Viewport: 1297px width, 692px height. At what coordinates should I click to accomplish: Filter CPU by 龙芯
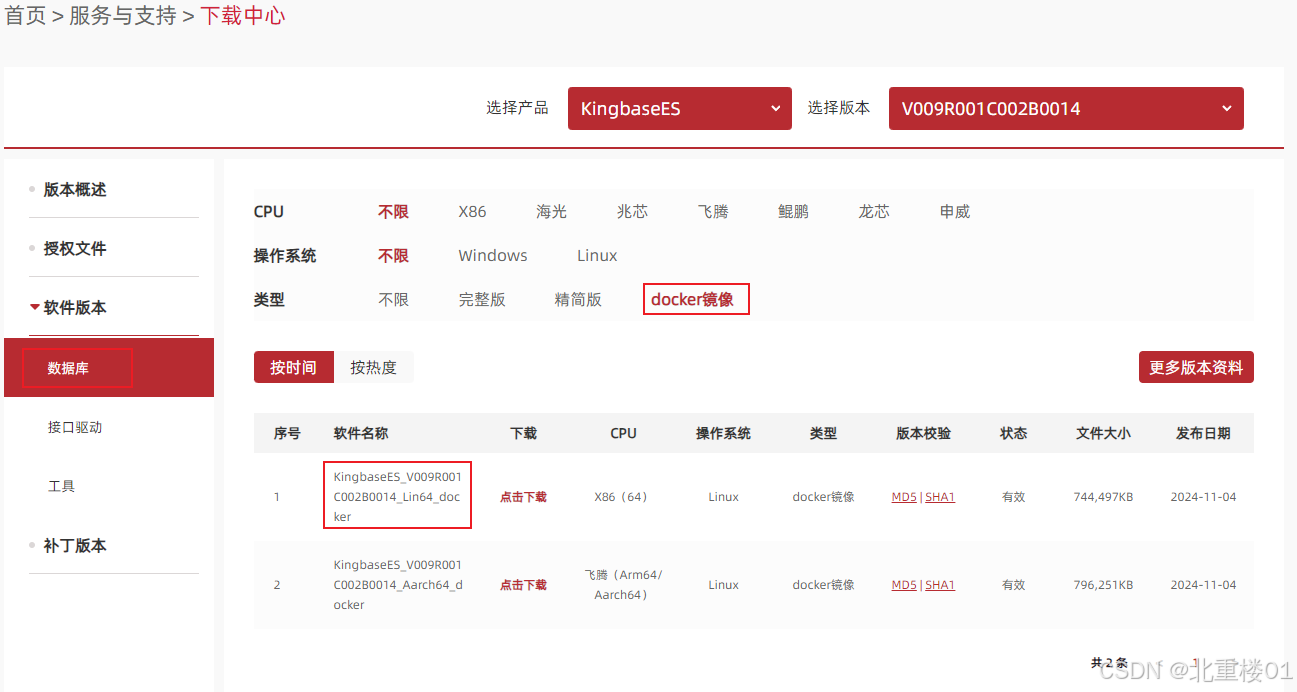(874, 211)
